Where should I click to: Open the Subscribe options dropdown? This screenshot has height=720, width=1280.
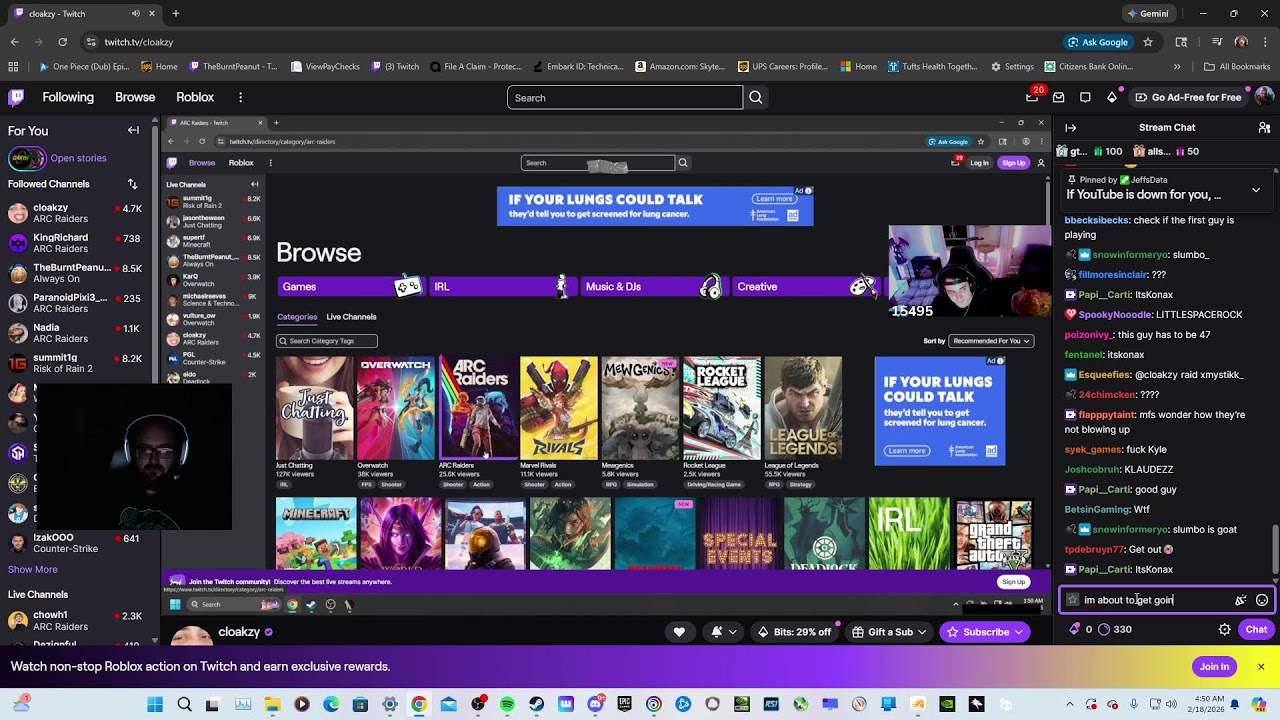pos(984,632)
